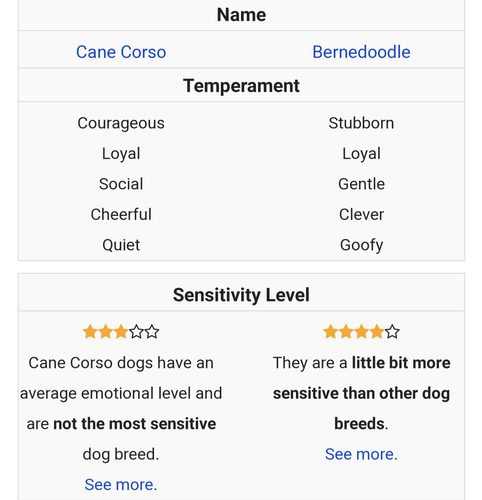The width and height of the screenshot is (482, 500).
Task: Select the Stubborn temperament text
Action: [361, 123]
